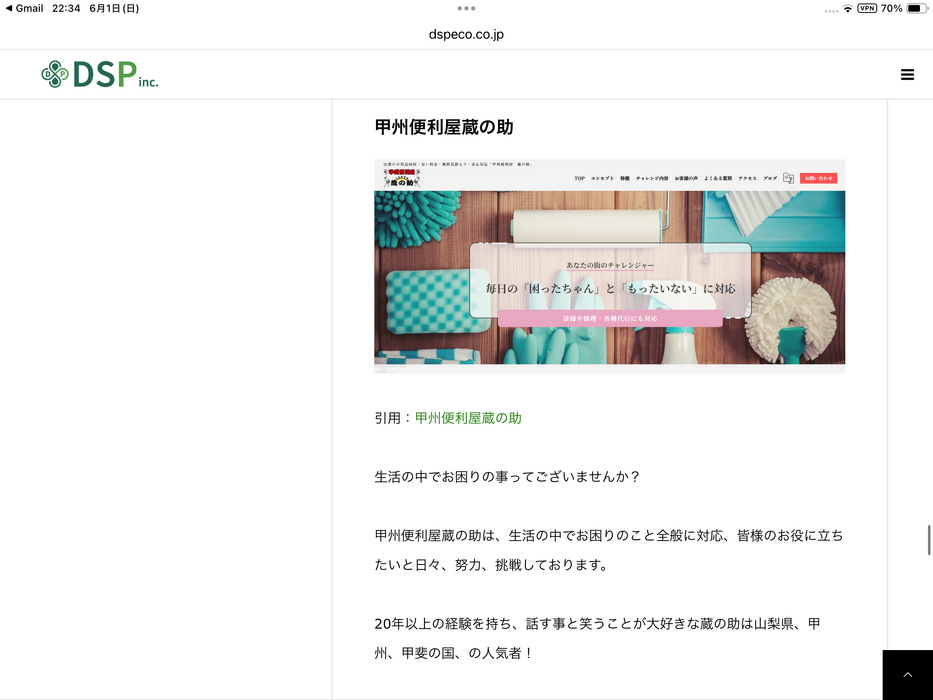Click the heading 甲州便利屋蔵の助
933x700 pixels.
[x=444, y=127]
